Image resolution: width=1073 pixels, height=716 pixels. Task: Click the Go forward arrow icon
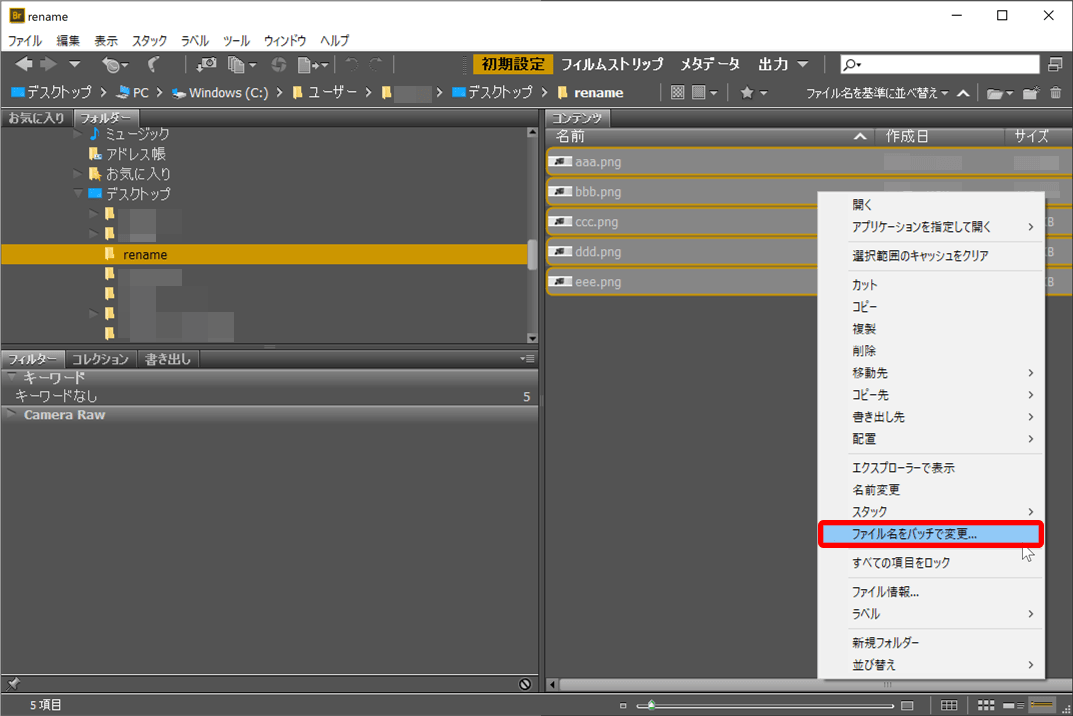pyautogui.click(x=48, y=64)
